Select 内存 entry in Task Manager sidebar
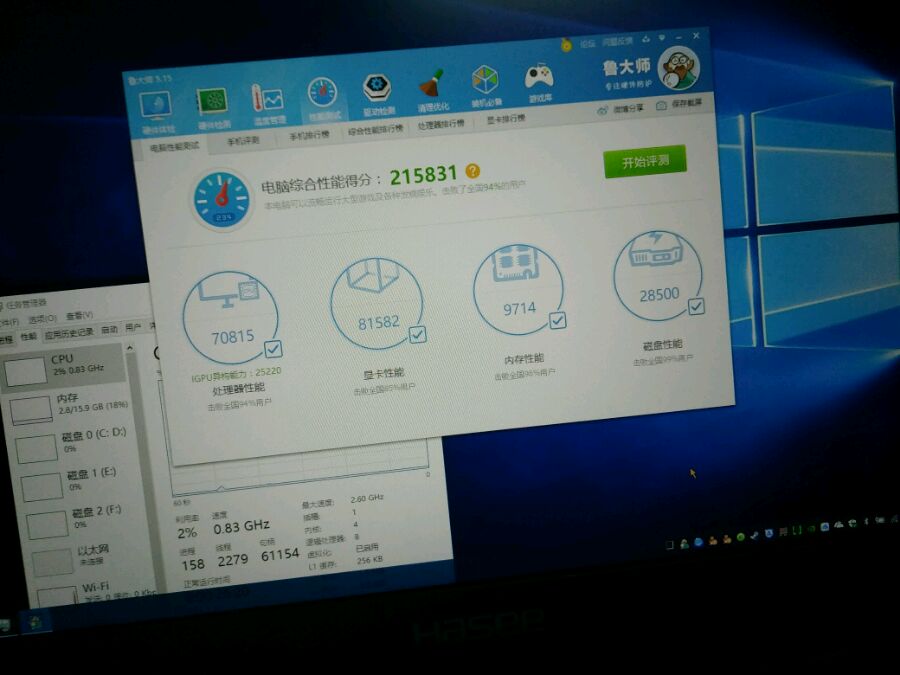 [x=68, y=407]
